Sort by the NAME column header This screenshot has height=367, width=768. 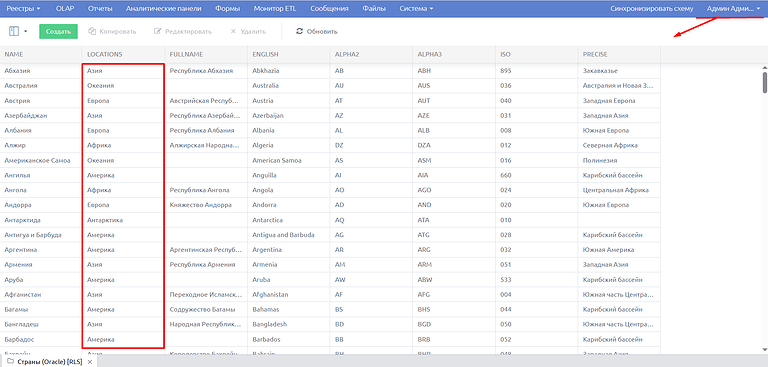coord(41,54)
